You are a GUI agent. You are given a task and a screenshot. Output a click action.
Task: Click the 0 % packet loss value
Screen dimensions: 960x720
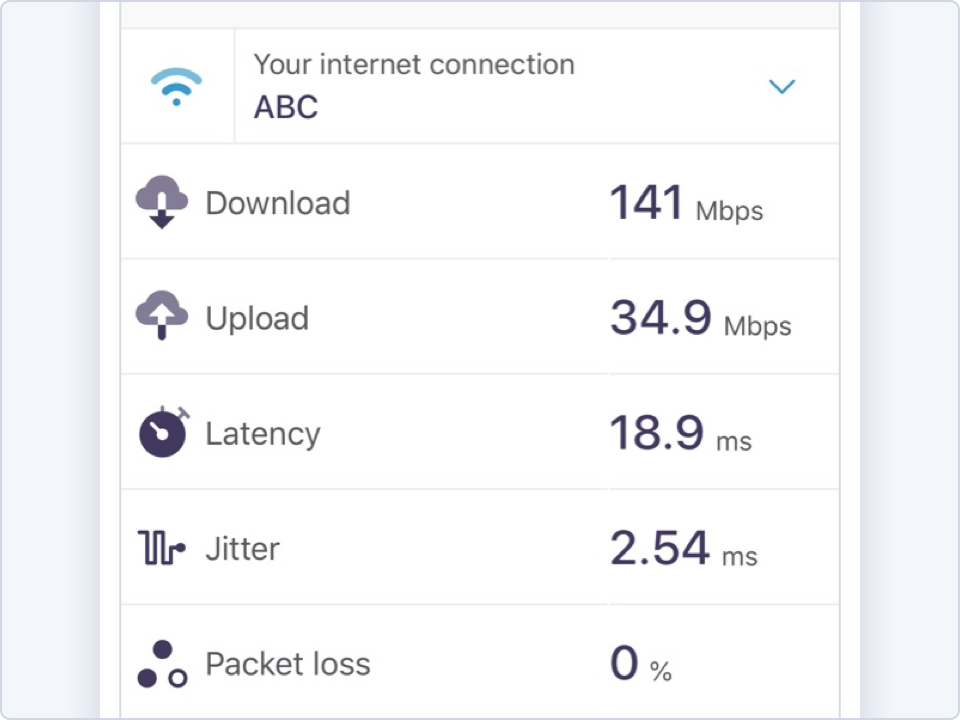pyautogui.click(x=641, y=663)
